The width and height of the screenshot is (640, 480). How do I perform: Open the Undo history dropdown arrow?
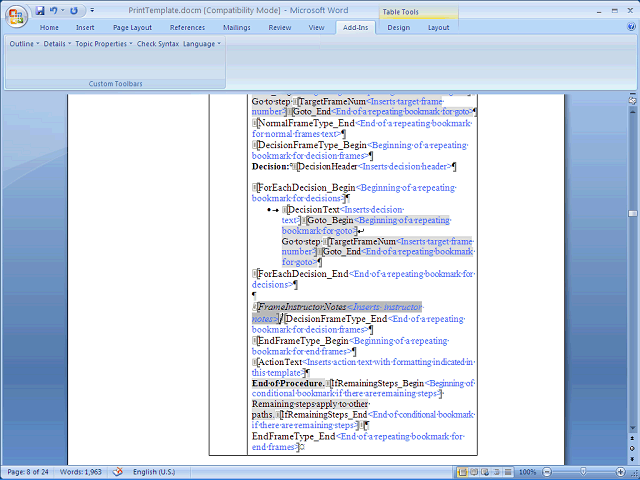pos(63,11)
